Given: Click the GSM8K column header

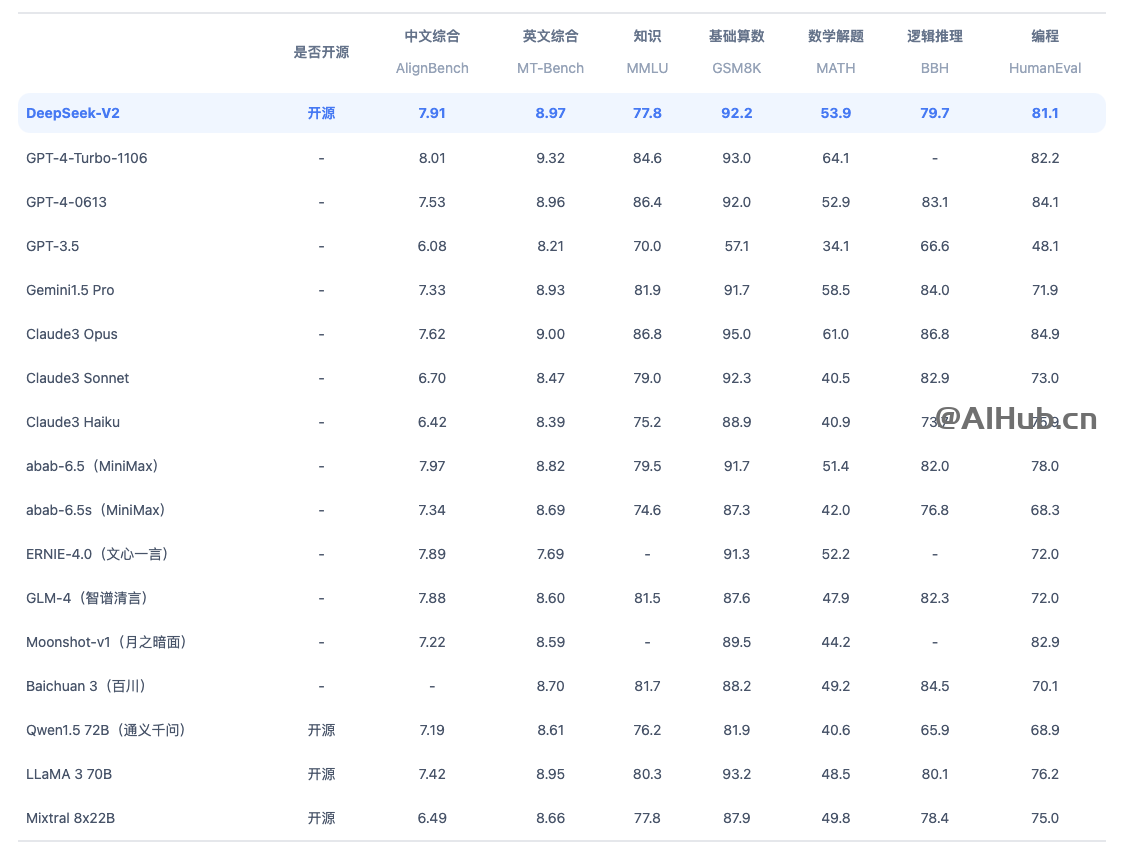Looking at the screenshot, I should click(737, 68).
